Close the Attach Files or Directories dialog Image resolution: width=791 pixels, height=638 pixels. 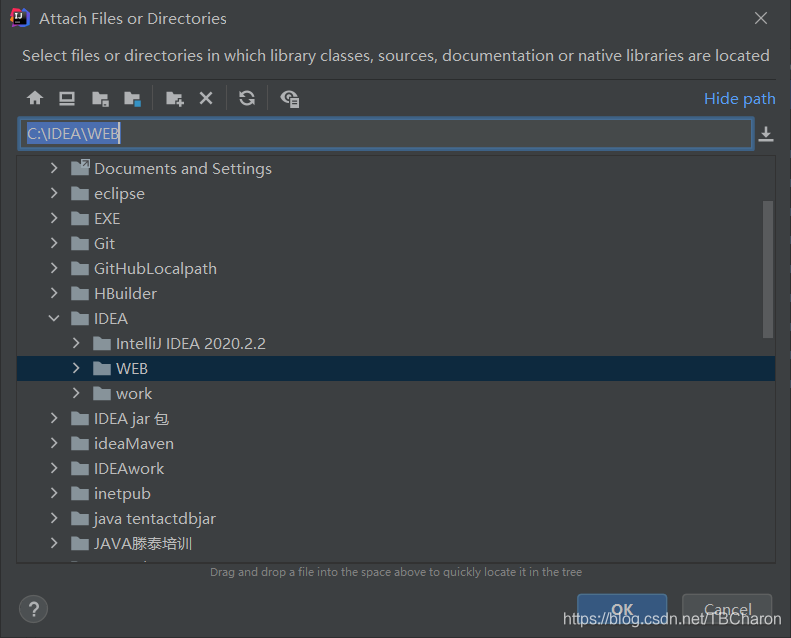pos(761,18)
